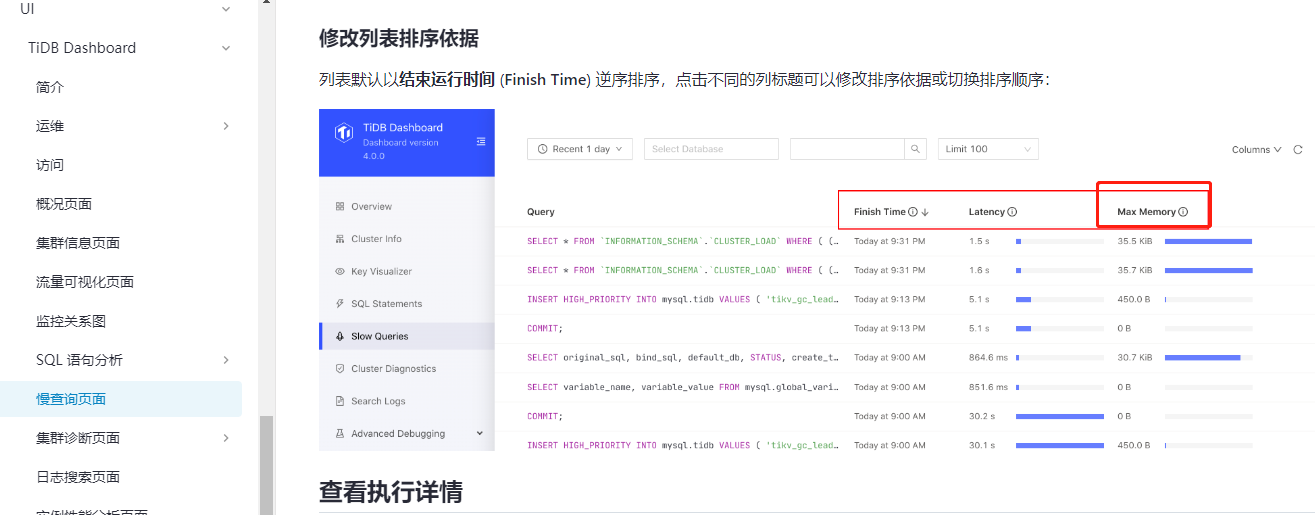
Task: Click the Cluster Info menu icon
Action: pyautogui.click(x=340, y=239)
